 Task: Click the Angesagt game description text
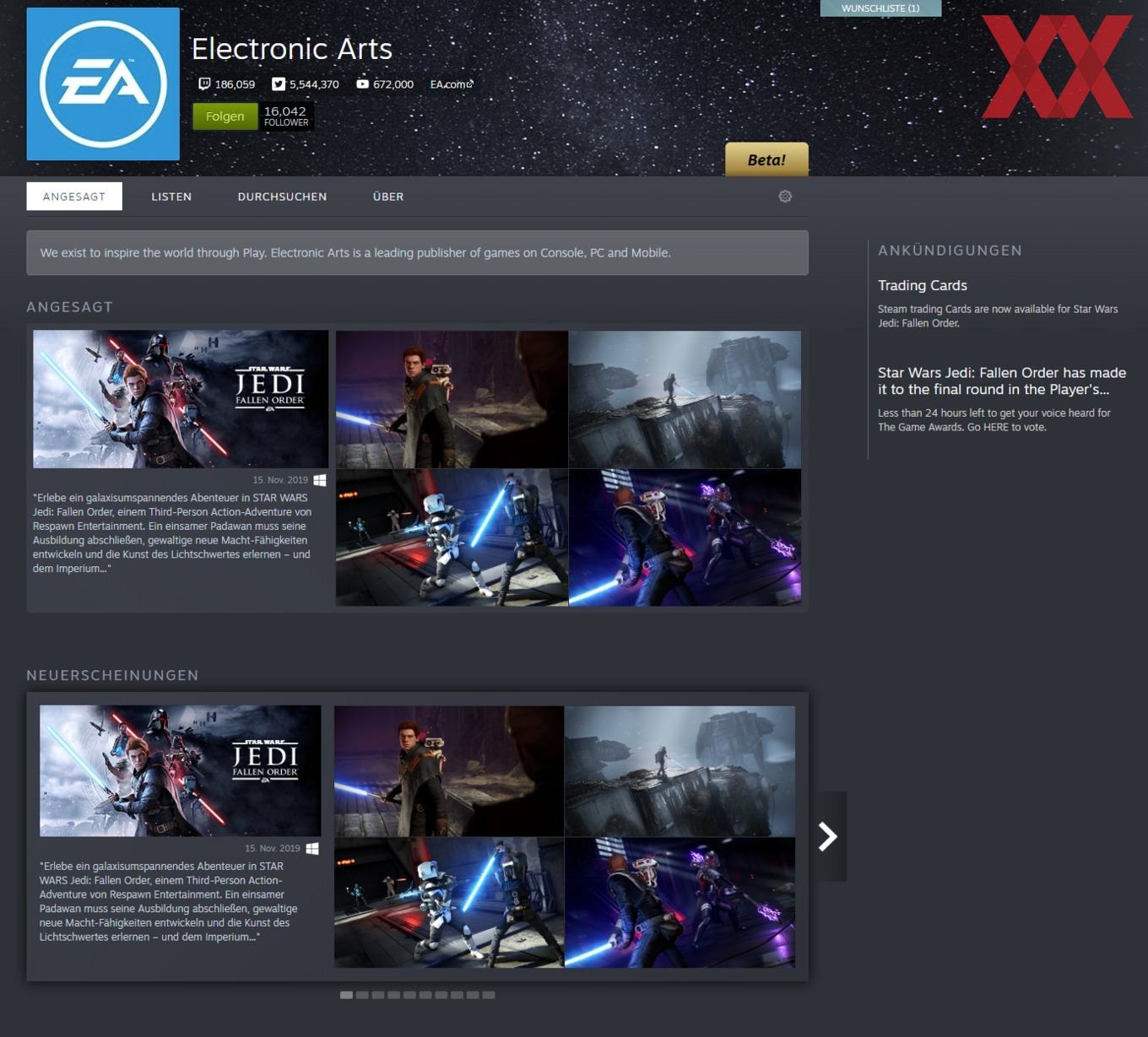click(172, 533)
